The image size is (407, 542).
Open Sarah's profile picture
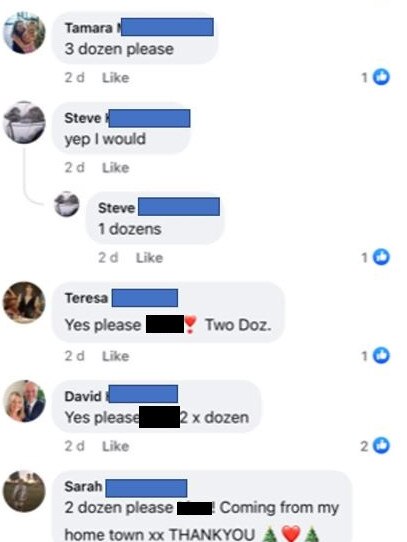[x=24, y=491]
